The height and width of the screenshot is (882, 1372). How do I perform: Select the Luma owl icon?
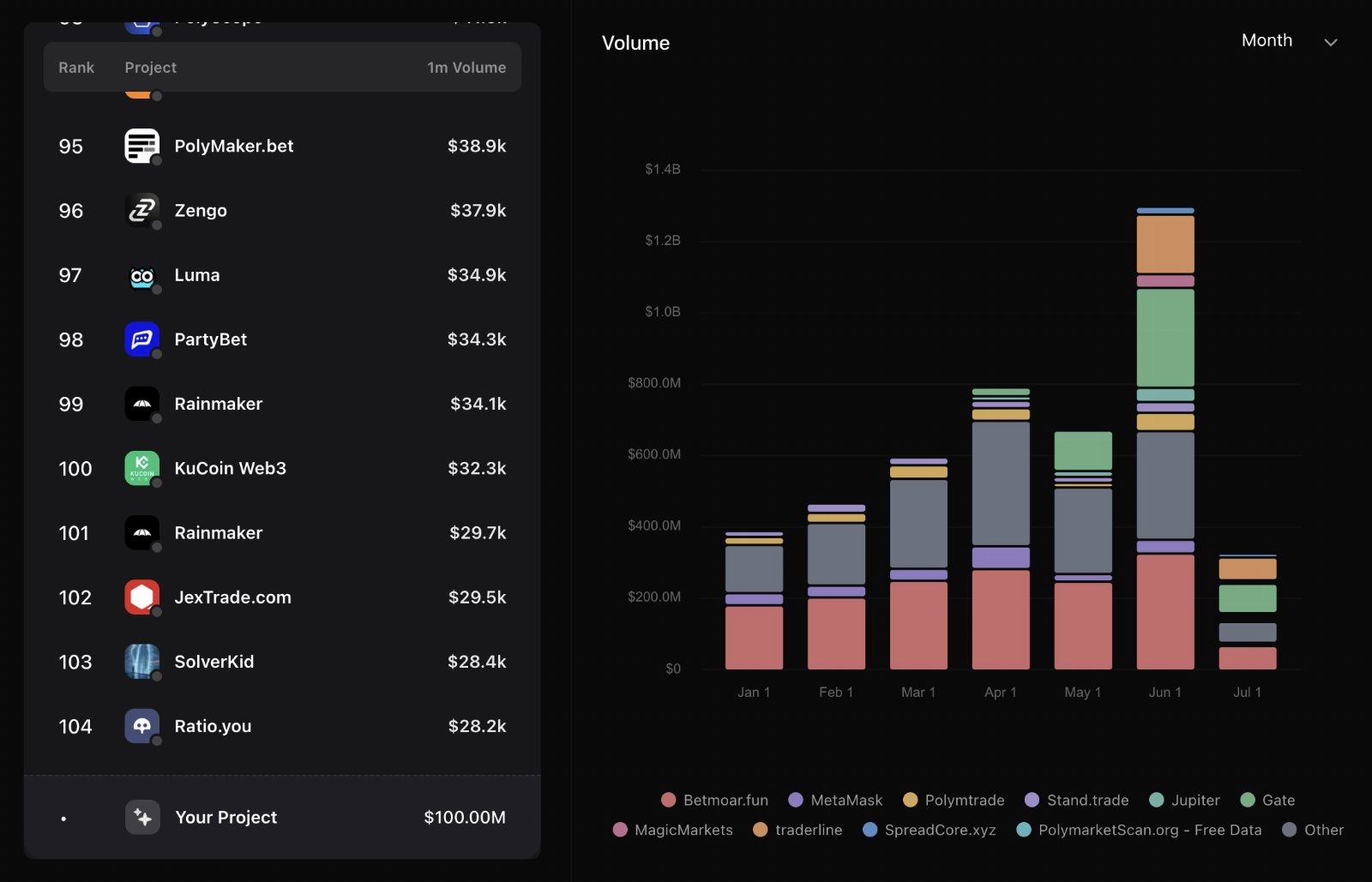pyautogui.click(x=141, y=275)
